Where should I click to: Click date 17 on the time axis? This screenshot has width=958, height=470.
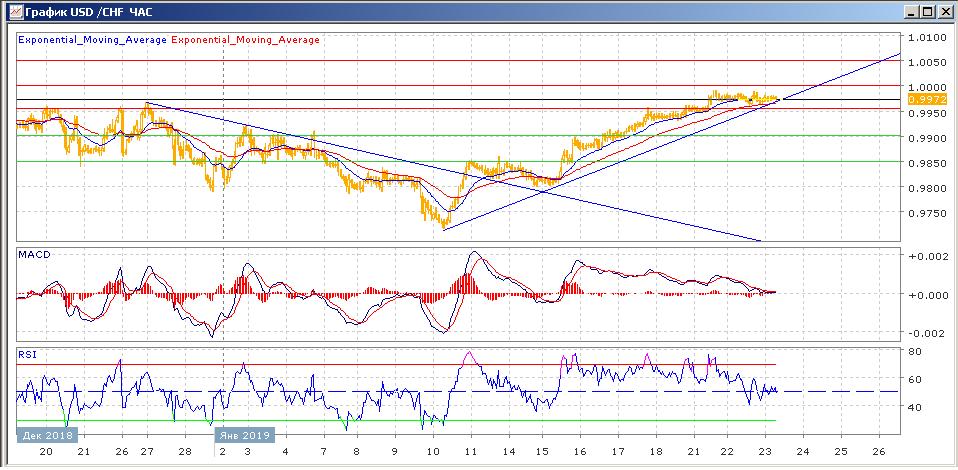pos(618,452)
